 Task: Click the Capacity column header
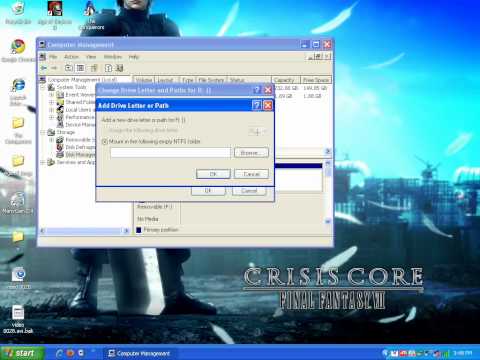286,80
